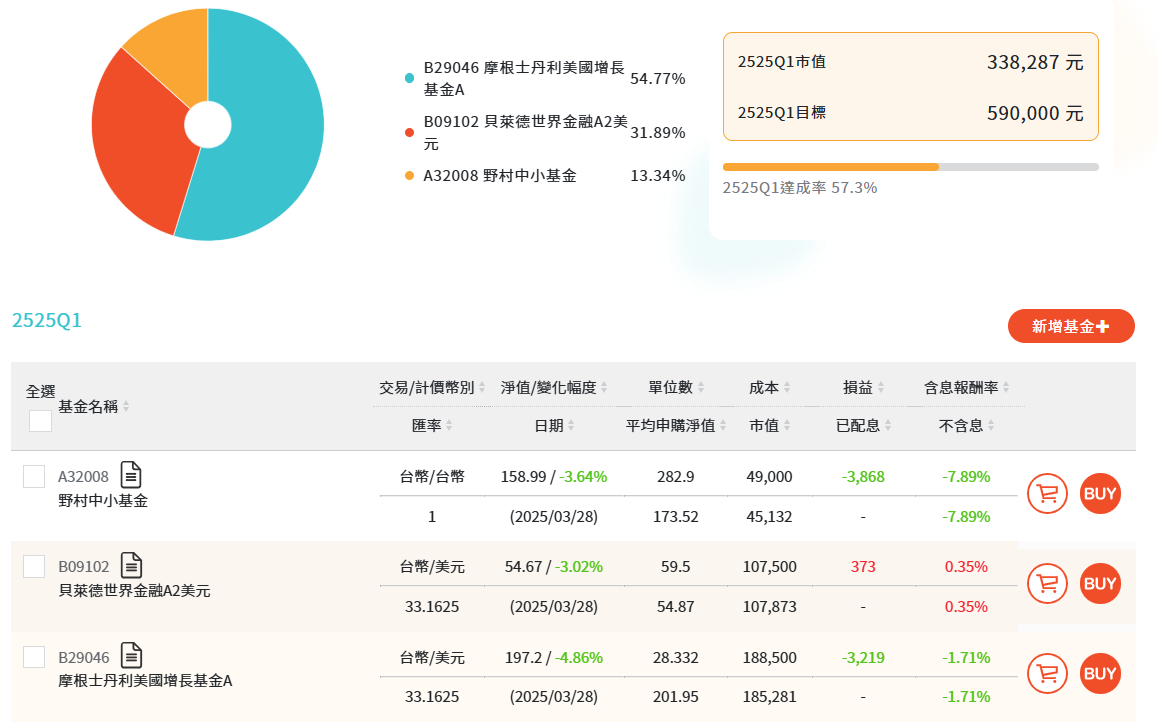Click the 2525Q1 達成率 progress bar
1158x727 pixels.
(910, 167)
